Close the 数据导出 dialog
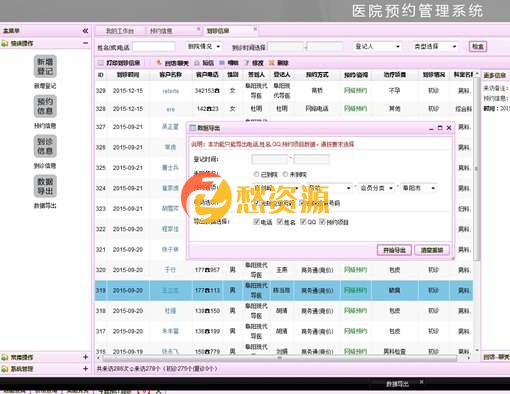 (x=449, y=128)
